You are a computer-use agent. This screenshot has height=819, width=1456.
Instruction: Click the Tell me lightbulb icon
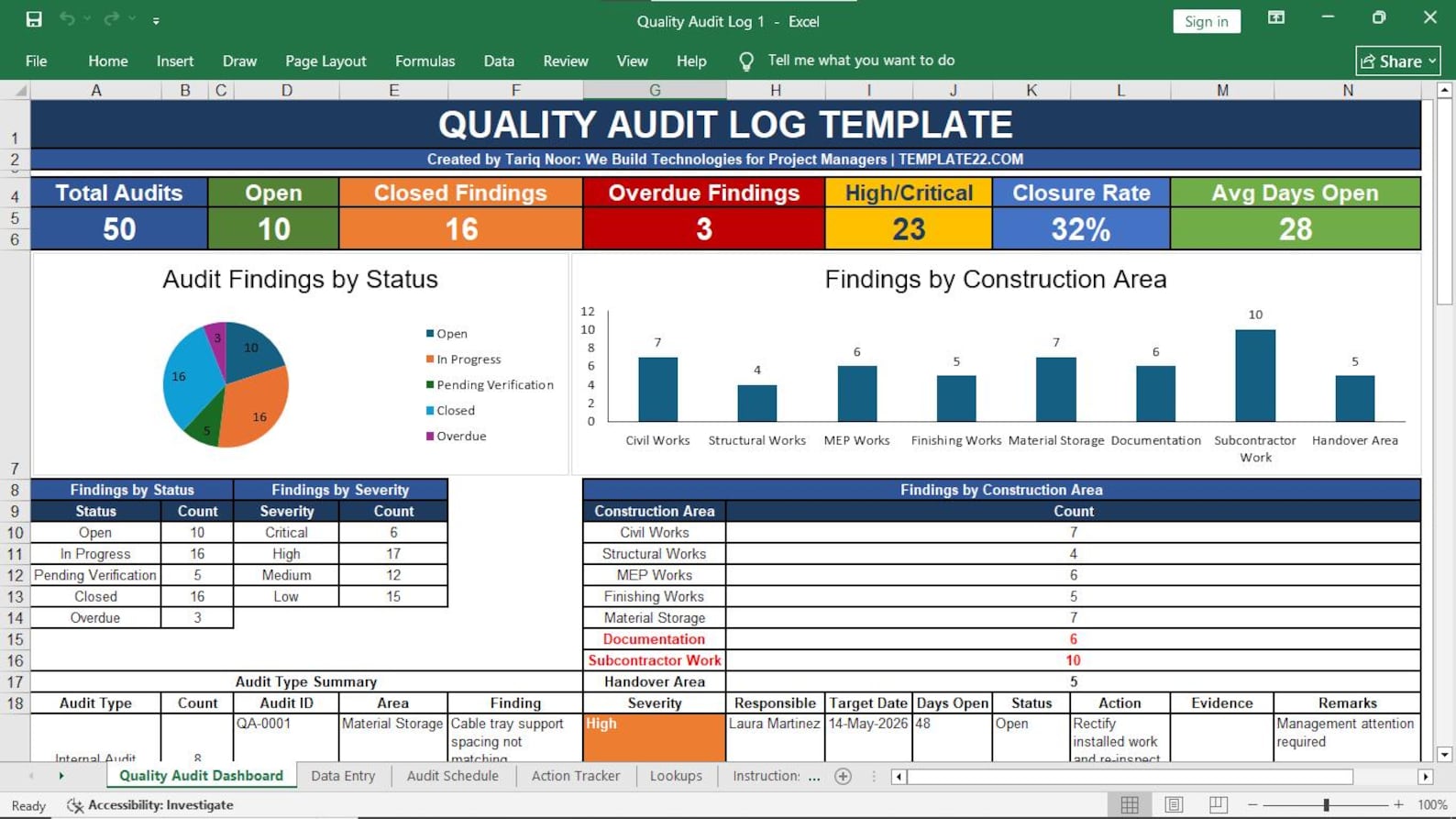click(746, 61)
